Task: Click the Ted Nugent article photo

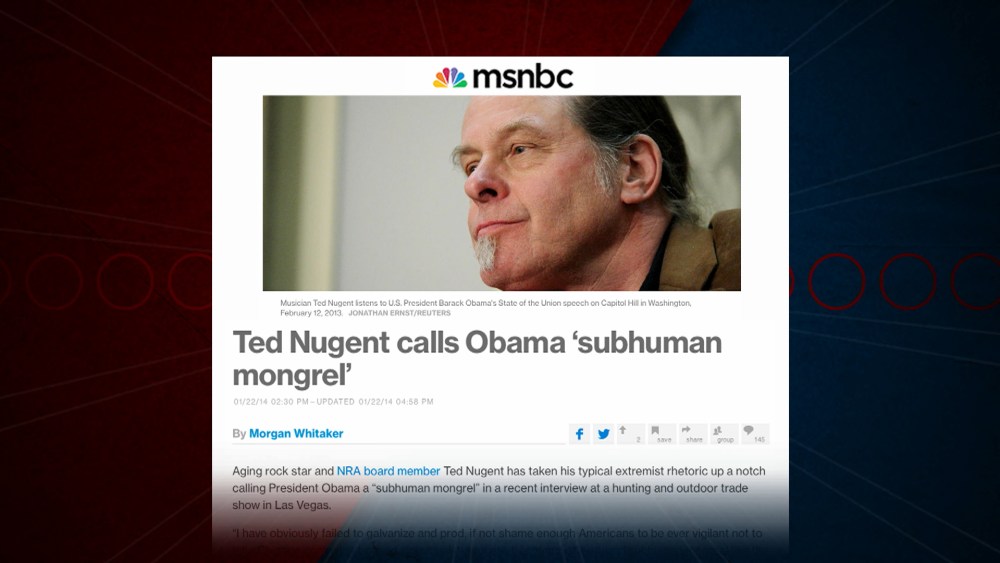Action: pyautogui.click(x=501, y=193)
